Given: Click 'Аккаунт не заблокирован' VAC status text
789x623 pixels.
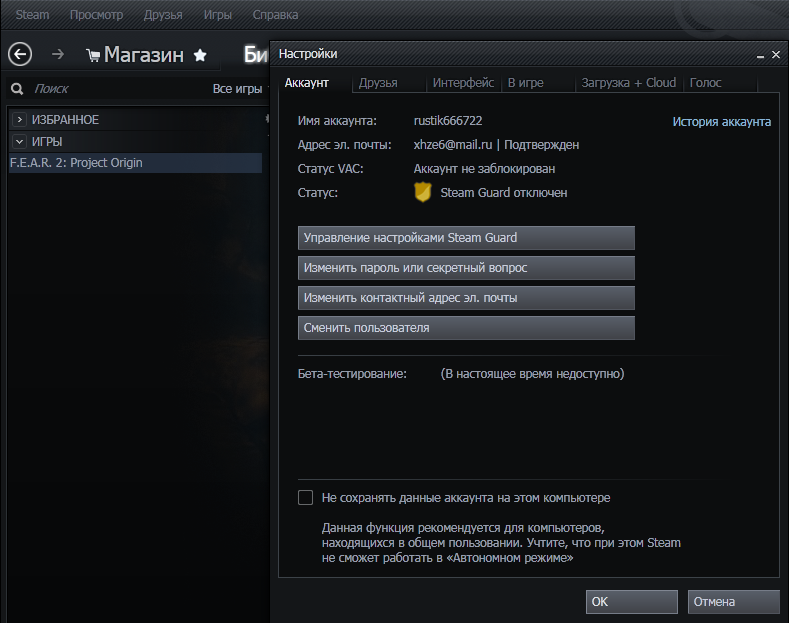Looking at the screenshot, I should point(484,169).
